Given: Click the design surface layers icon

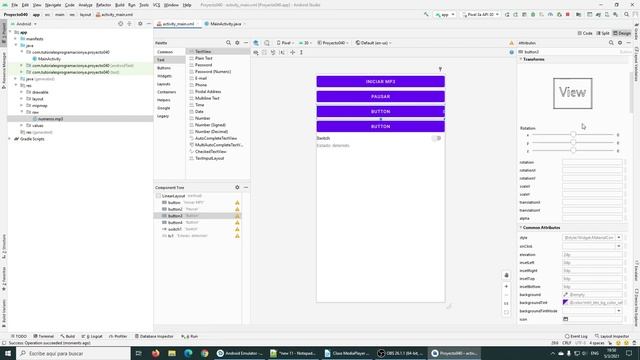Looking at the screenshot, I should coord(256,42).
